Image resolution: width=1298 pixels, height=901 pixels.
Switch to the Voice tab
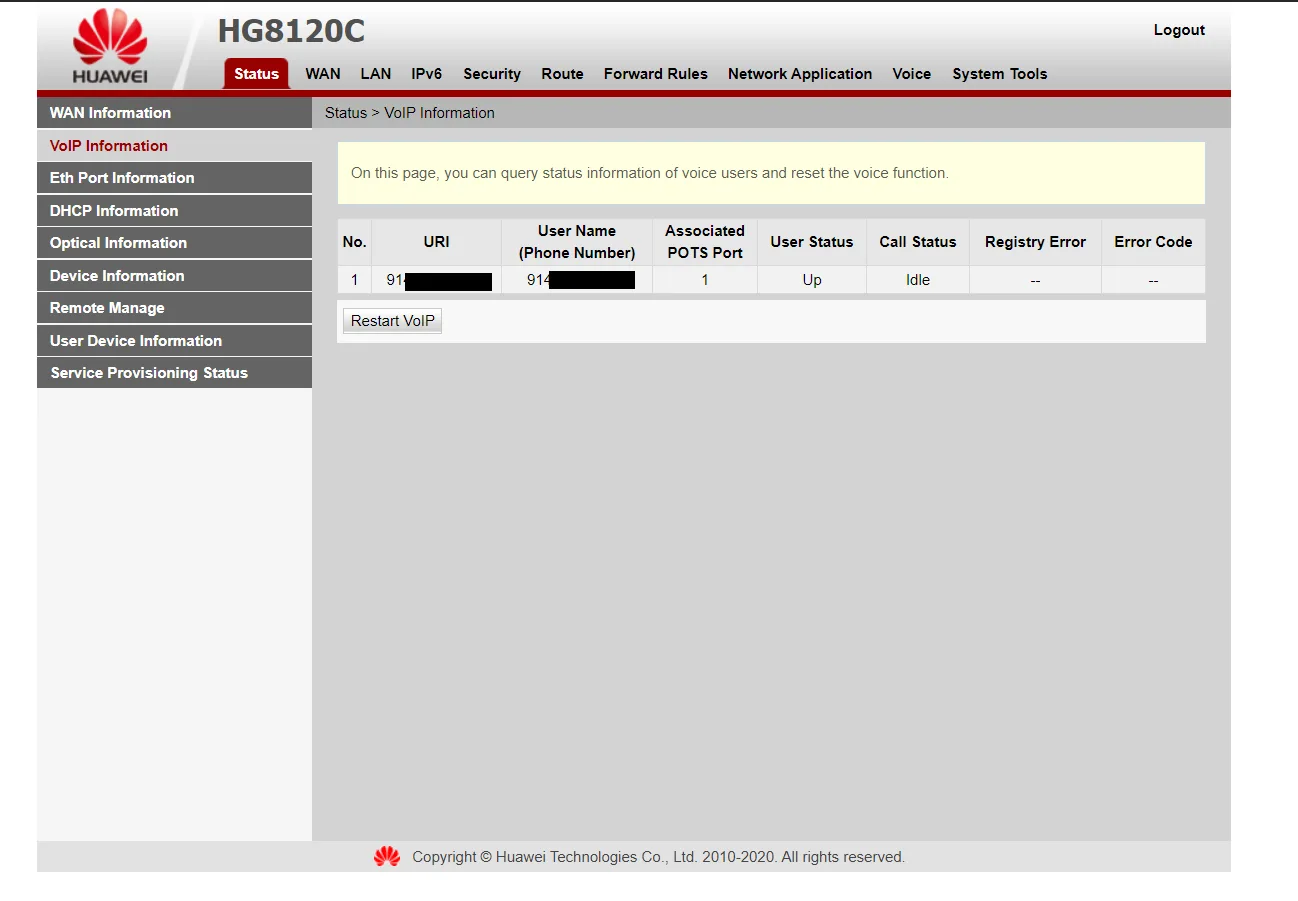(911, 74)
